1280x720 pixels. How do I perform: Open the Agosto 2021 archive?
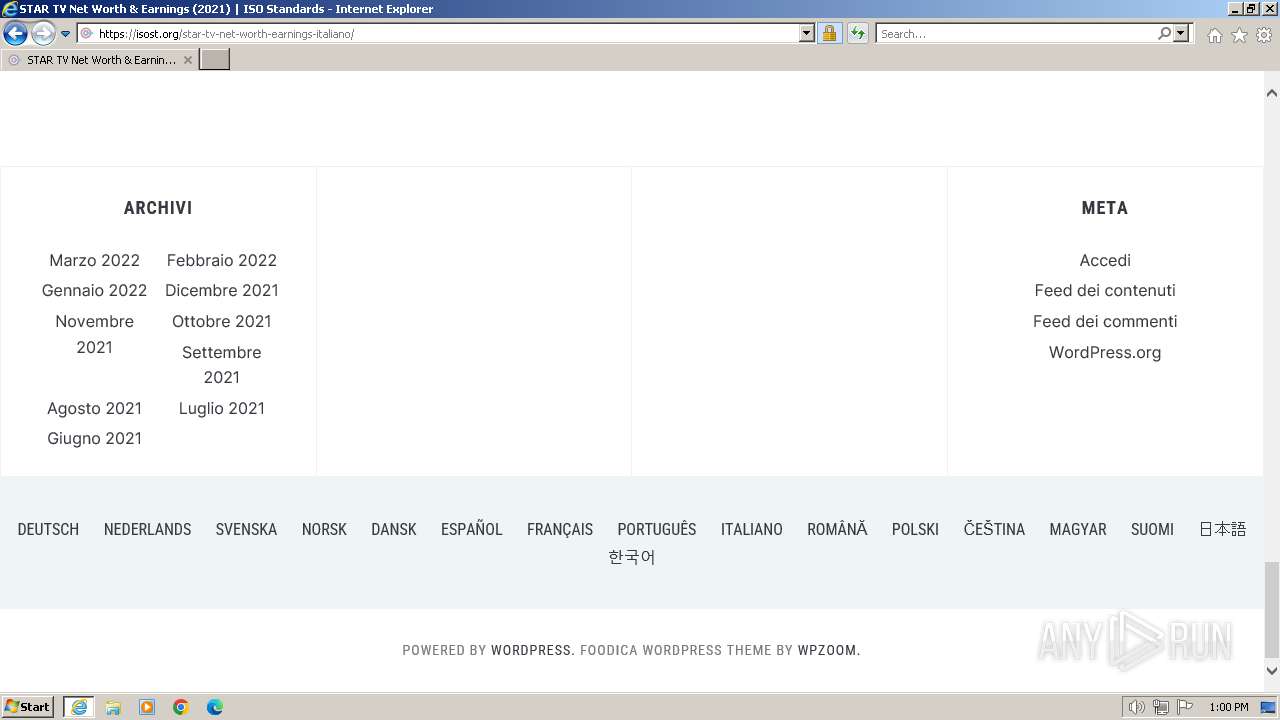pyautogui.click(x=94, y=408)
